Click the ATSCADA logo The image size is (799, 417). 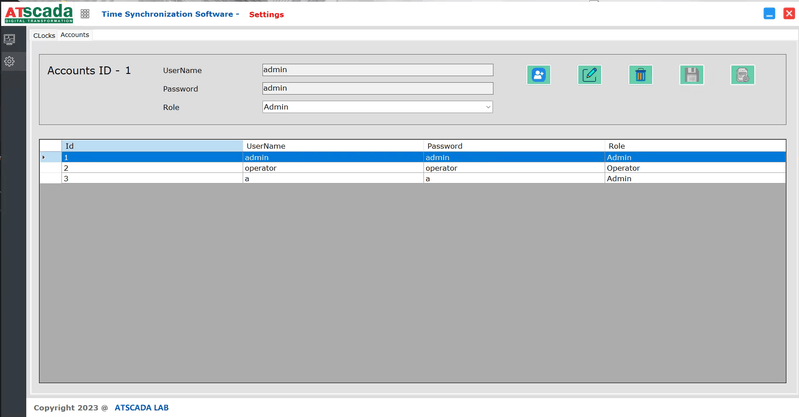click(37, 14)
